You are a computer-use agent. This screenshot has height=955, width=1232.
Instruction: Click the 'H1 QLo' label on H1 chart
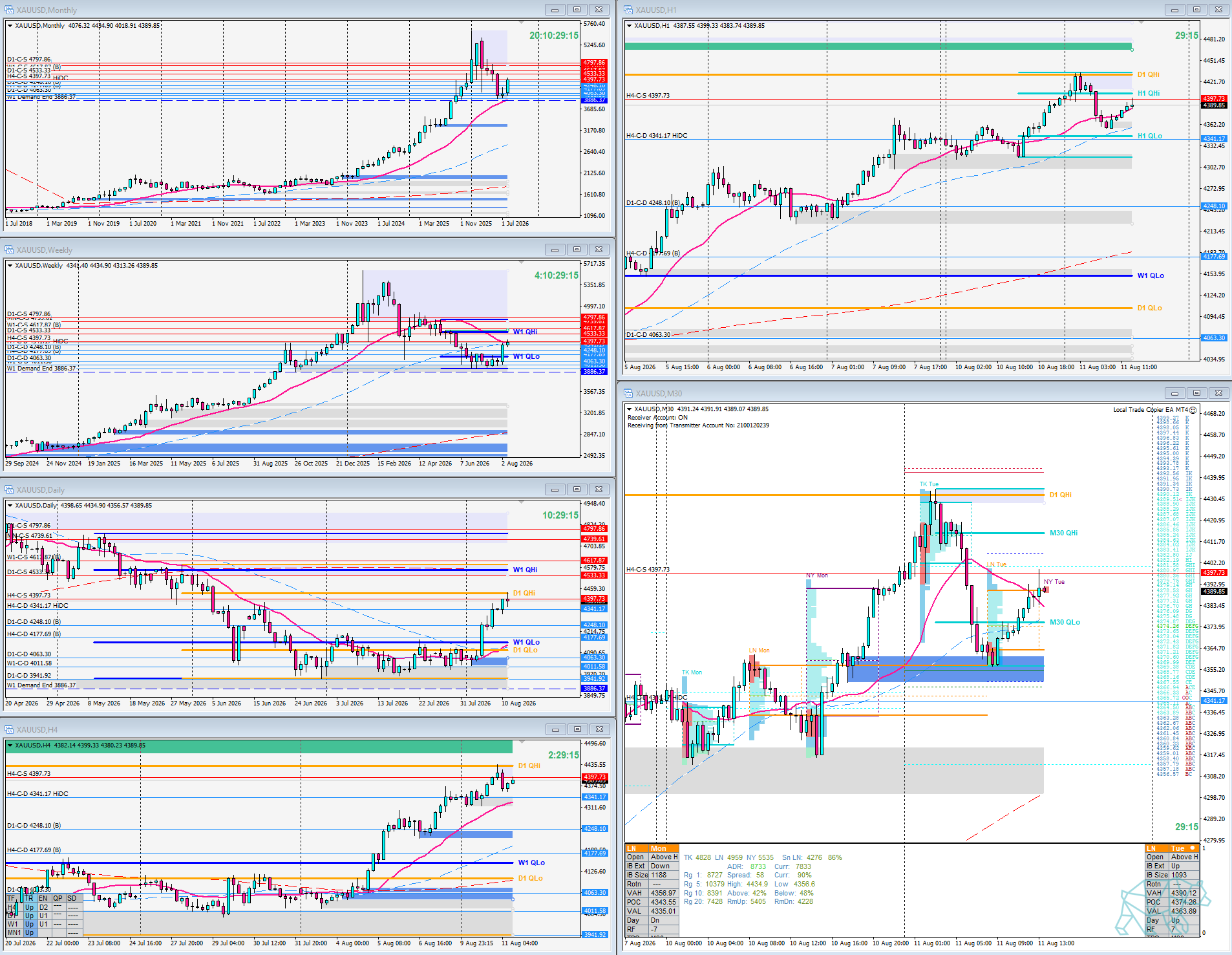[x=1150, y=136]
